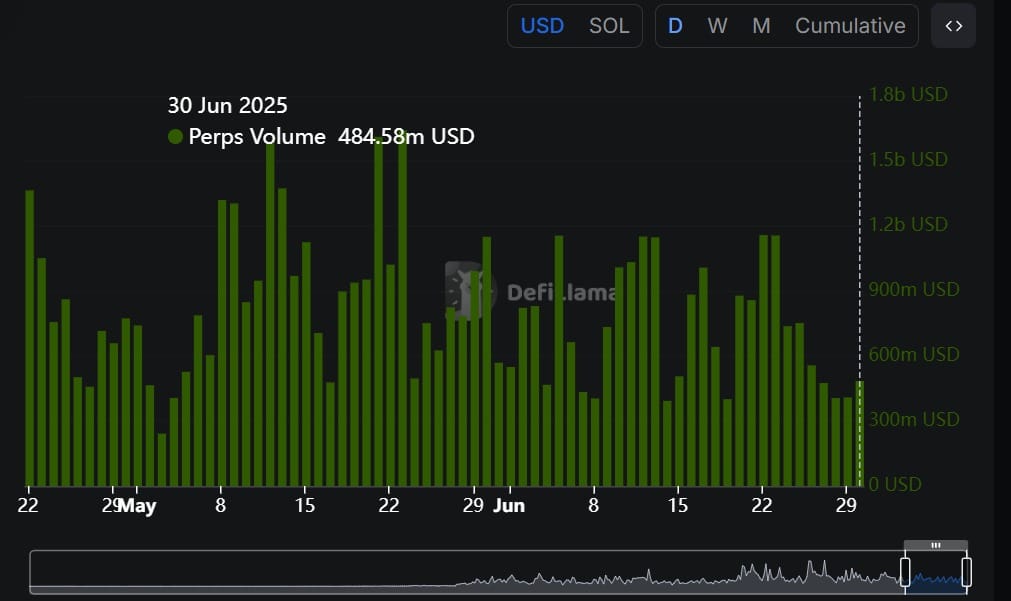Click the embed code icon button
Image resolution: width=1011 pixels, height=601 pixels.
(x=953, y=25)
